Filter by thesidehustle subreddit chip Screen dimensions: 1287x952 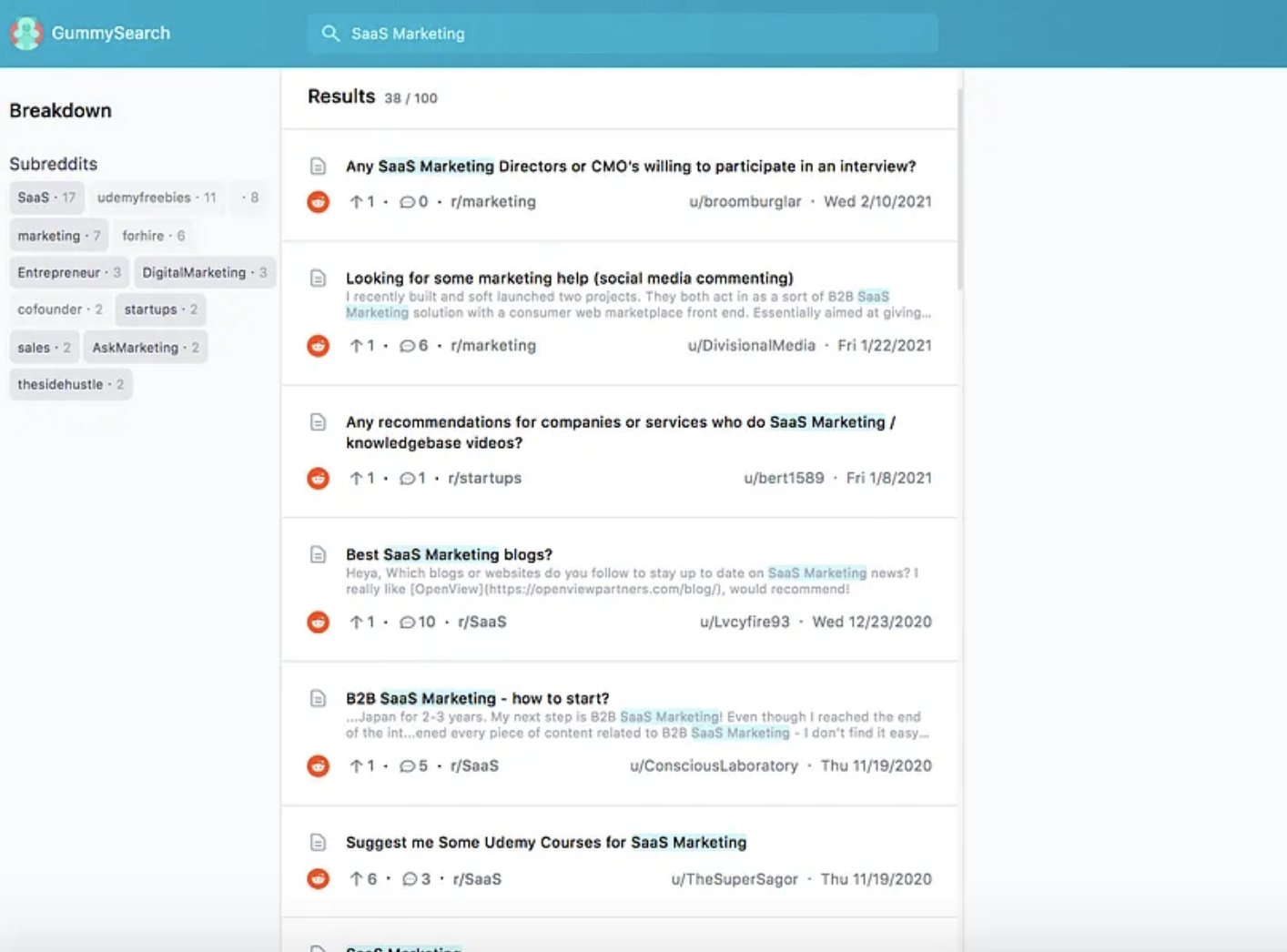pyautogui.click(x=71, y=384)
